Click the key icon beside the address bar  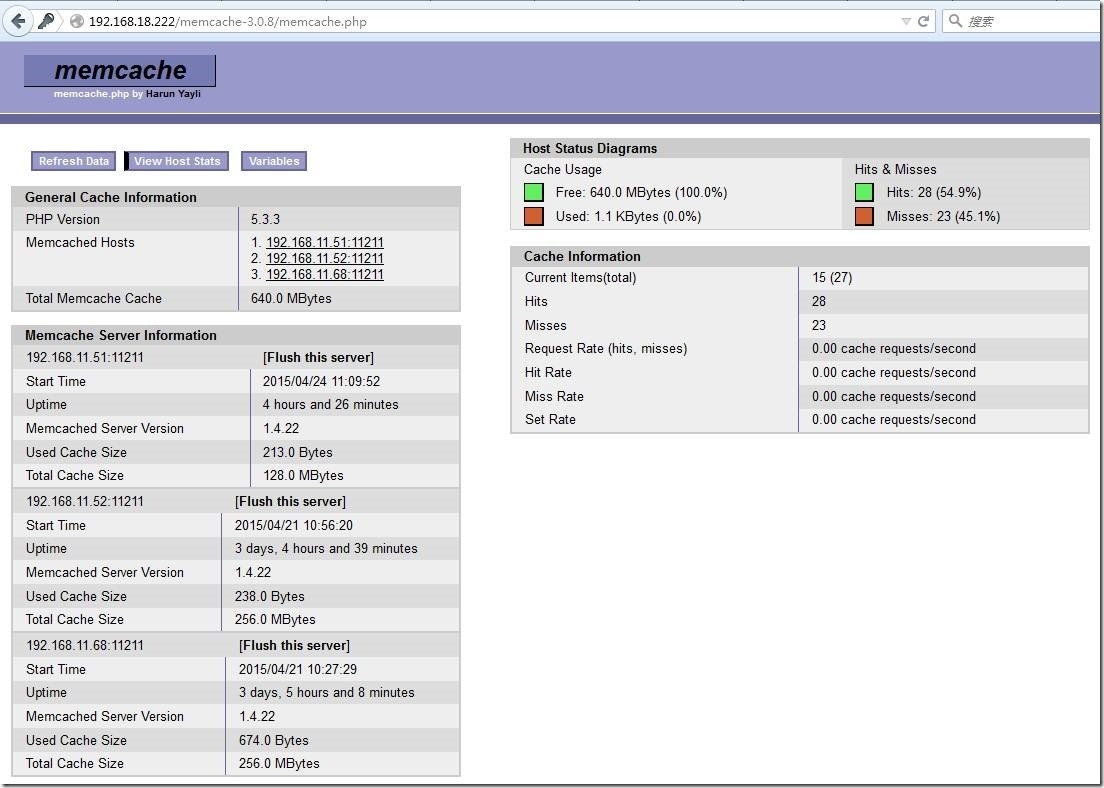[x=46, y=21]
